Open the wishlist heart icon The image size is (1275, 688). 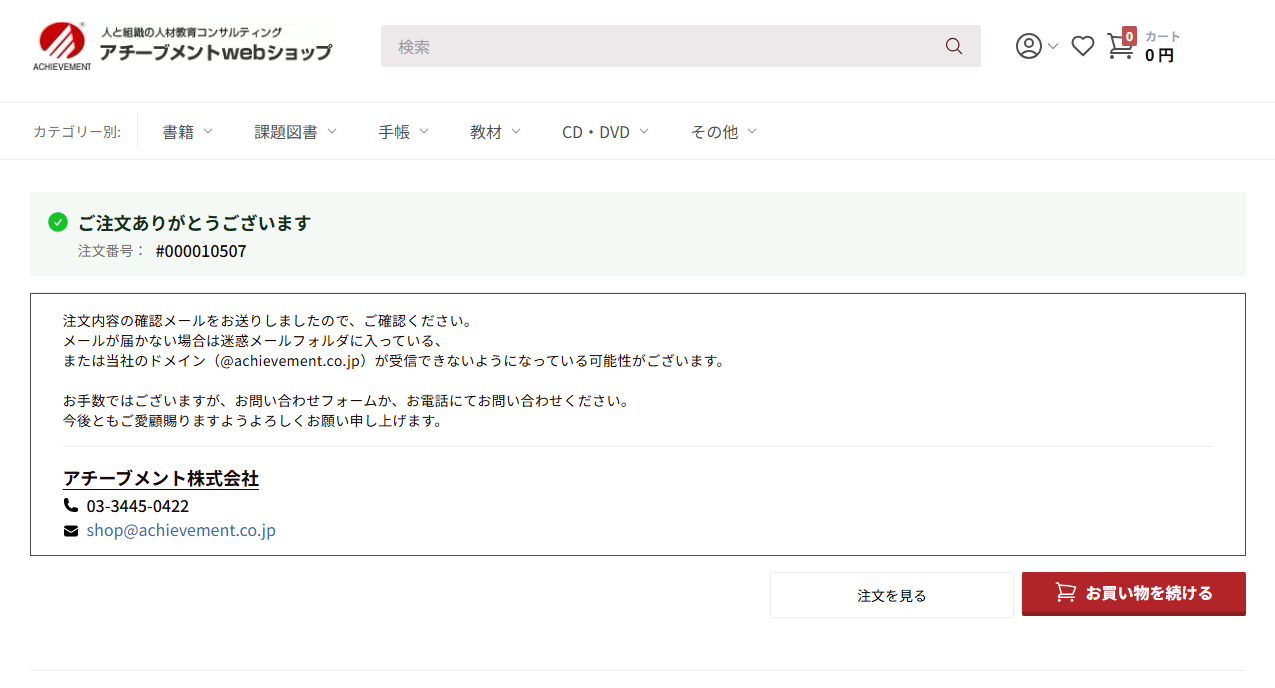pyautogui.click(x=1083, y=46)
